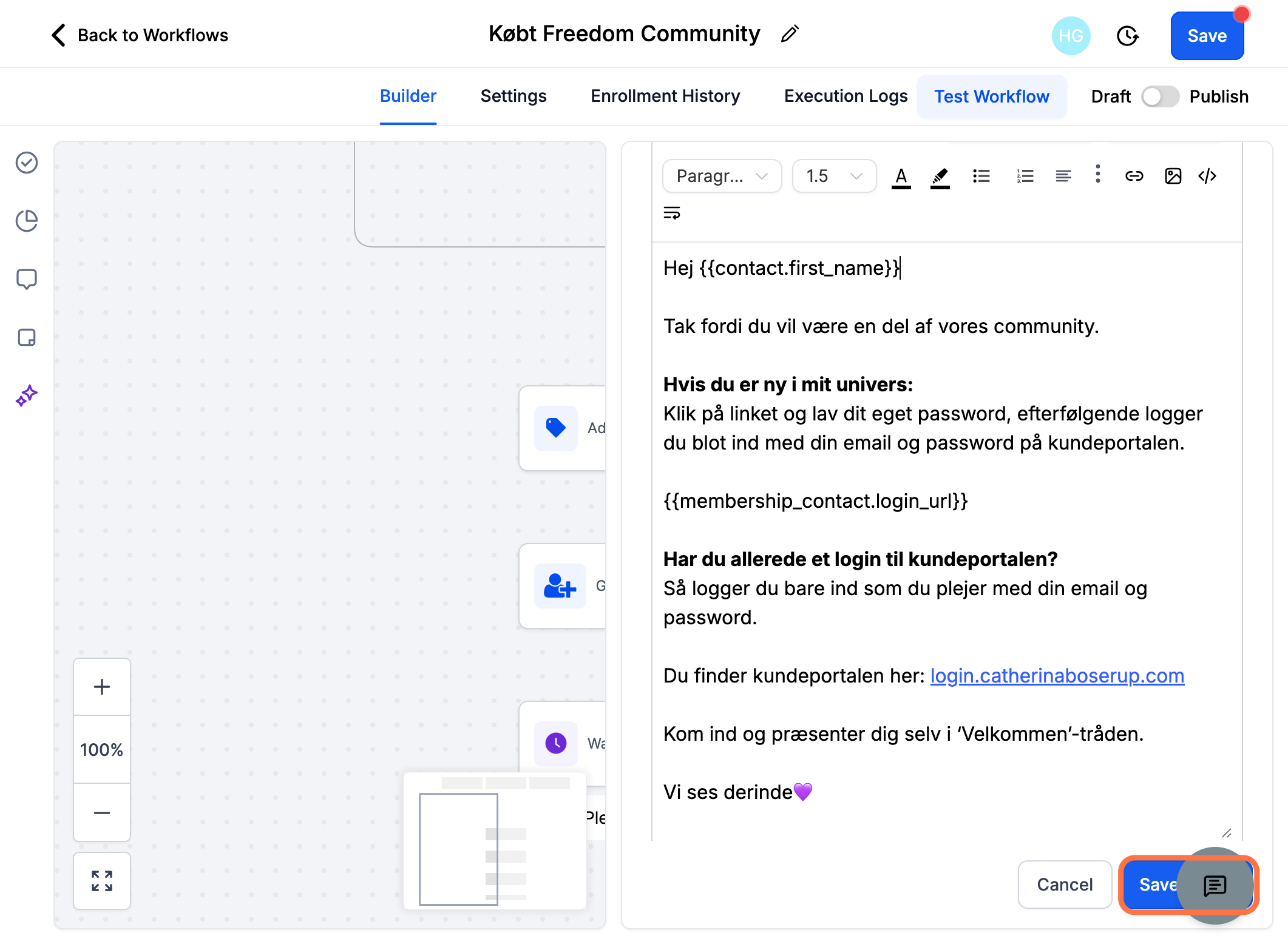This screenshot has height=944, width=1288.
Task: Click the Wait clock node icon
Action: coord(556,743)
